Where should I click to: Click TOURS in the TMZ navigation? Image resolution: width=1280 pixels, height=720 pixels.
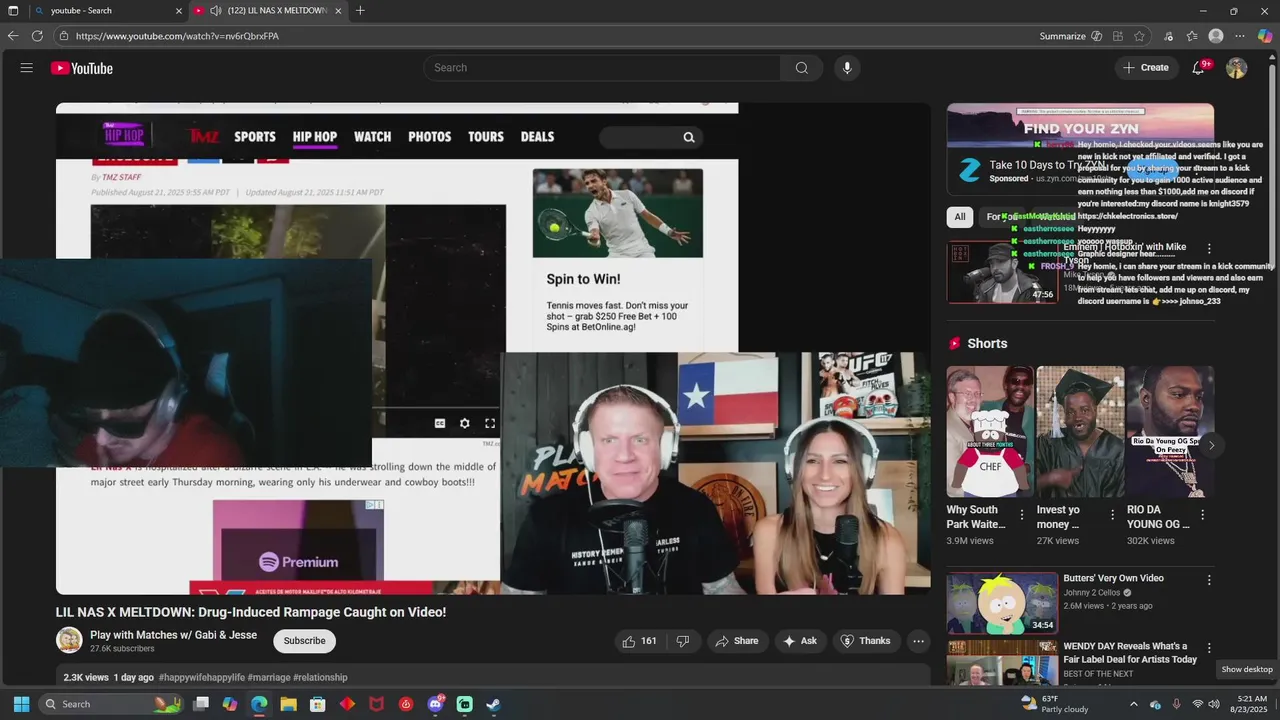(x=486, y=137)
